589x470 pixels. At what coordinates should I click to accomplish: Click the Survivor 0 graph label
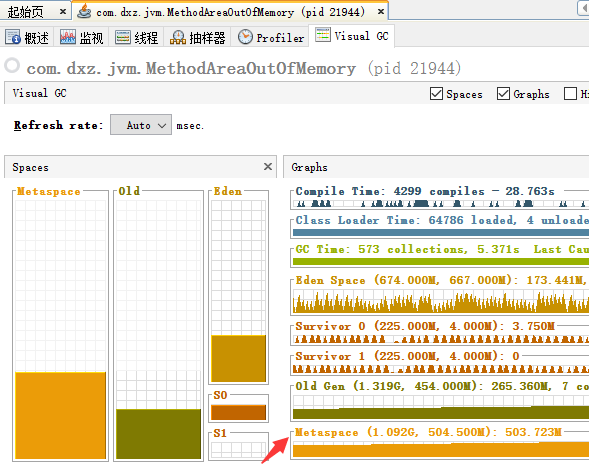click(x=425, y=326)
